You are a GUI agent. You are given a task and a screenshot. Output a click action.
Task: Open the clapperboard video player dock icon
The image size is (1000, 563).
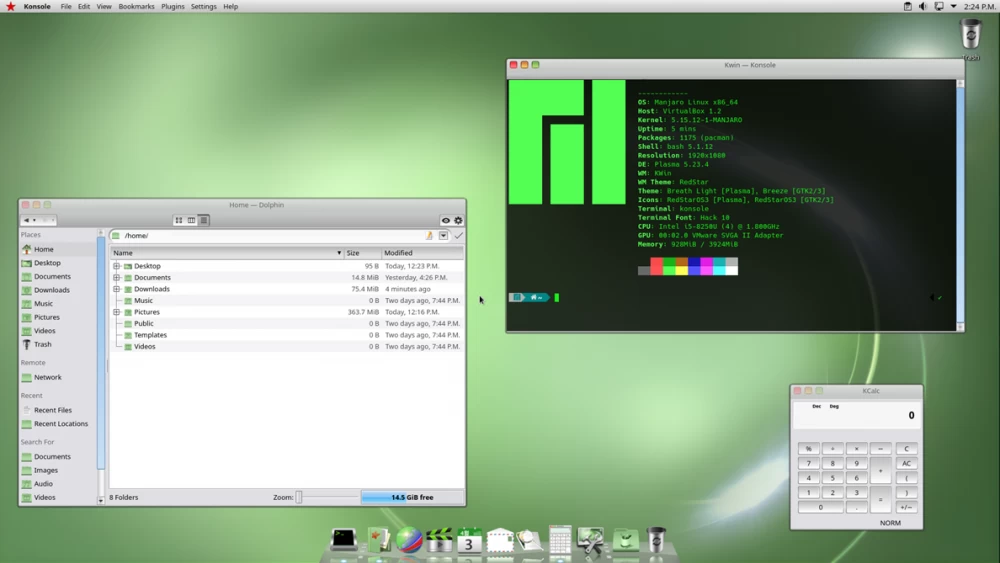tap(439, 539)
